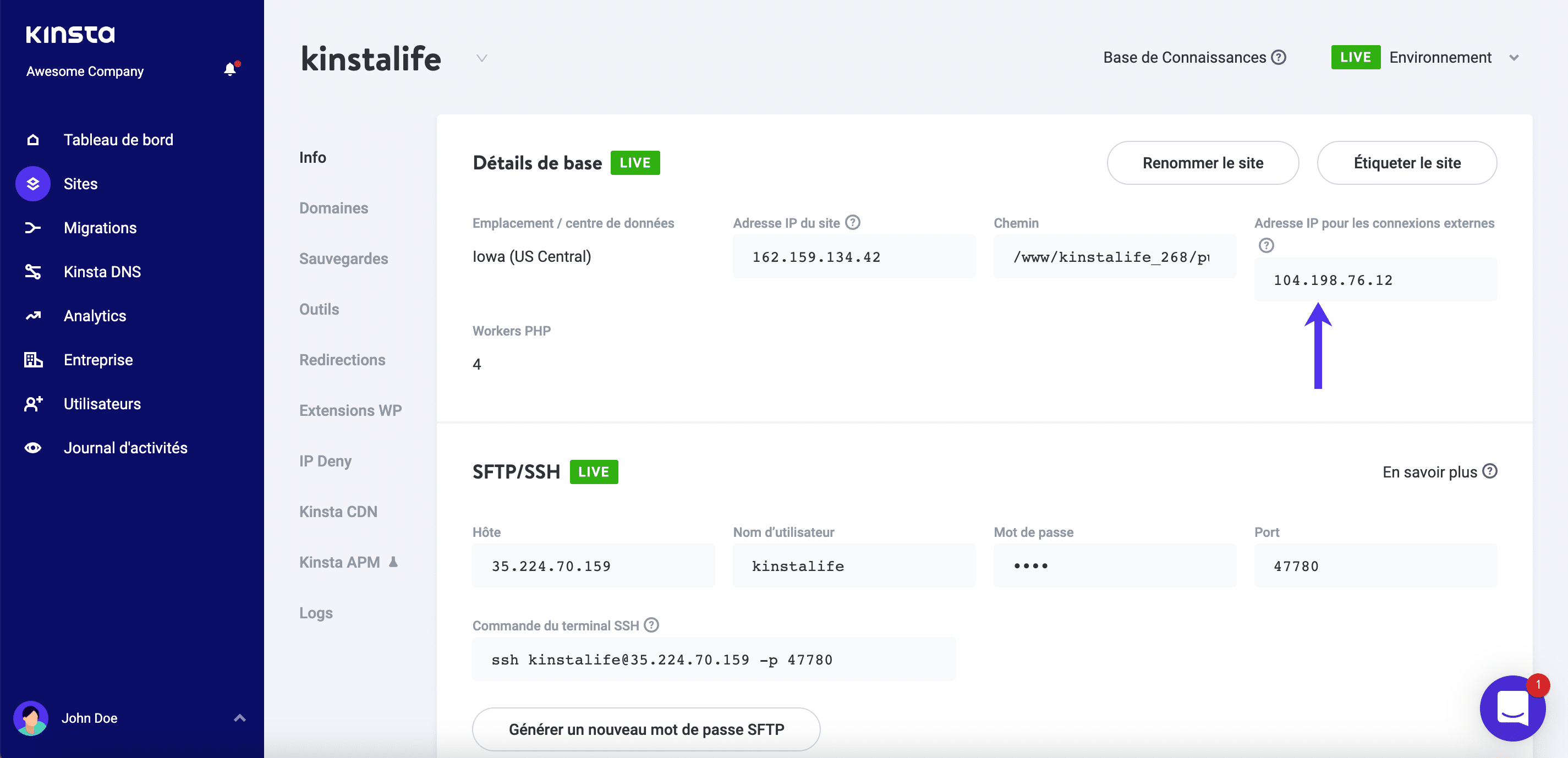The image size is (1568, 758).
Task: Click the Tableau de bord home icon
Action: point(33,140)
